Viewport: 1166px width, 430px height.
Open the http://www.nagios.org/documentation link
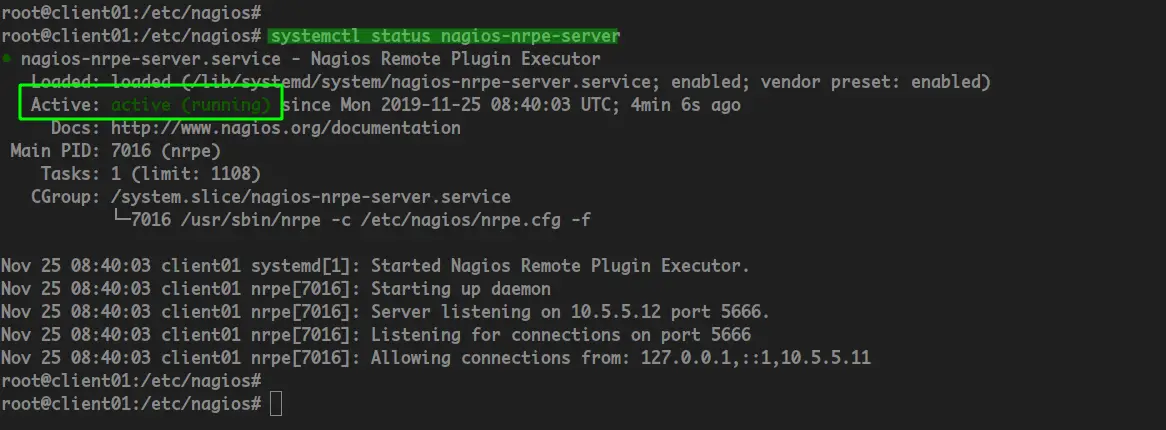coord(286,128)
